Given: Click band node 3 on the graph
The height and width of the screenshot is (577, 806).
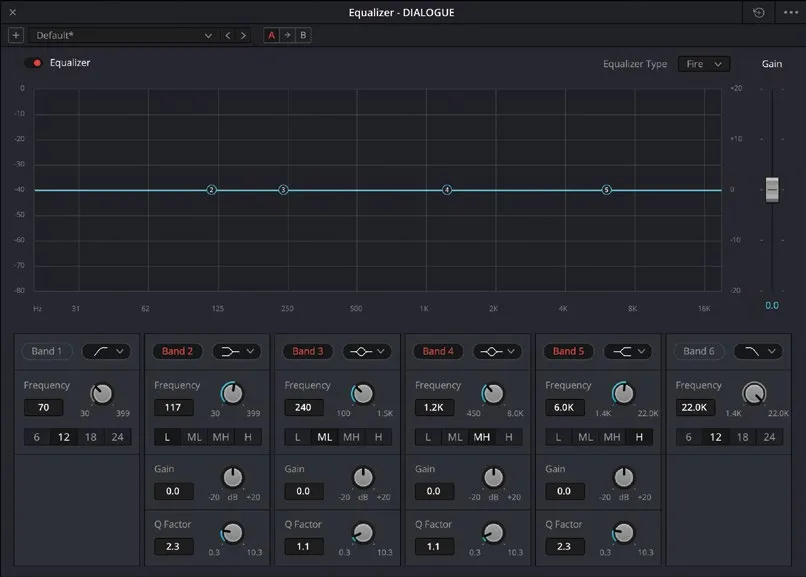Looking at the screenshot, I should [283, 190].
